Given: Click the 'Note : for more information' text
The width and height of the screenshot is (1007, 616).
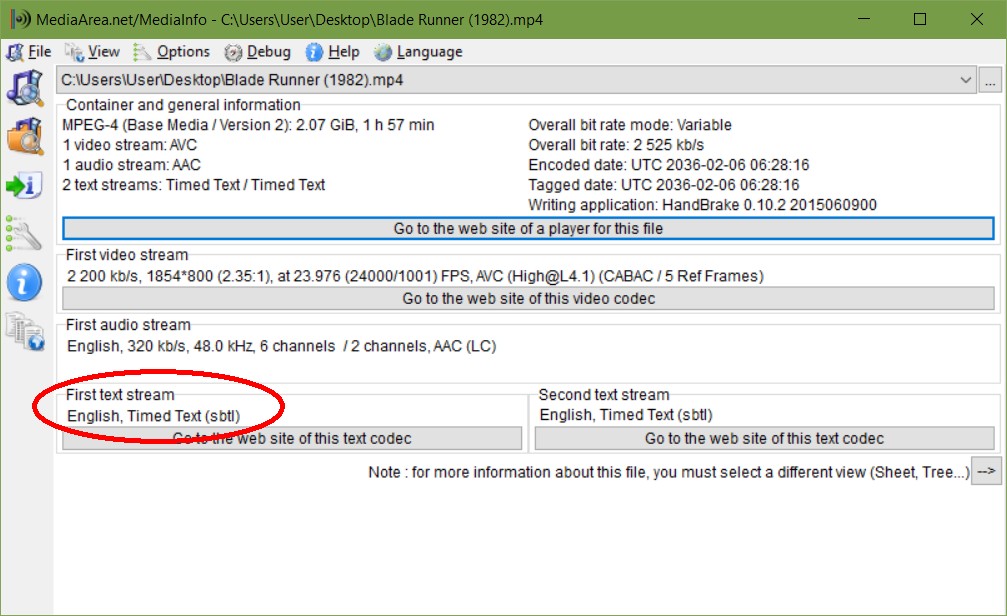Looking at the screenshot, I should click(669, 472).
